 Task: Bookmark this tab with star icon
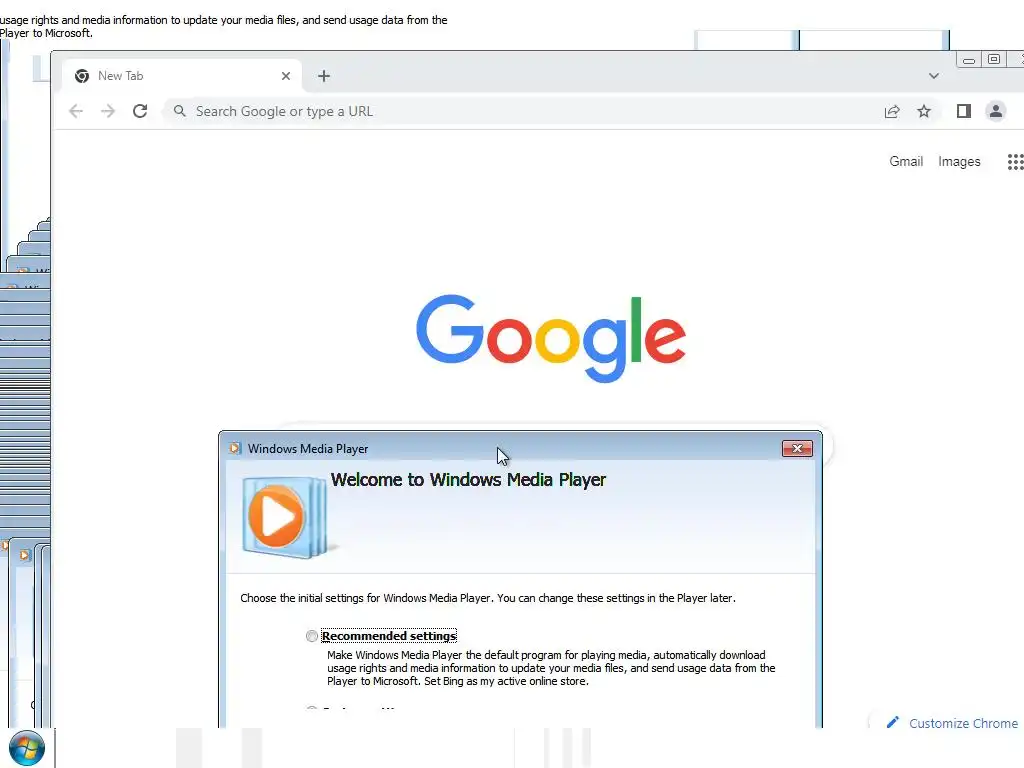click(923, 111)
